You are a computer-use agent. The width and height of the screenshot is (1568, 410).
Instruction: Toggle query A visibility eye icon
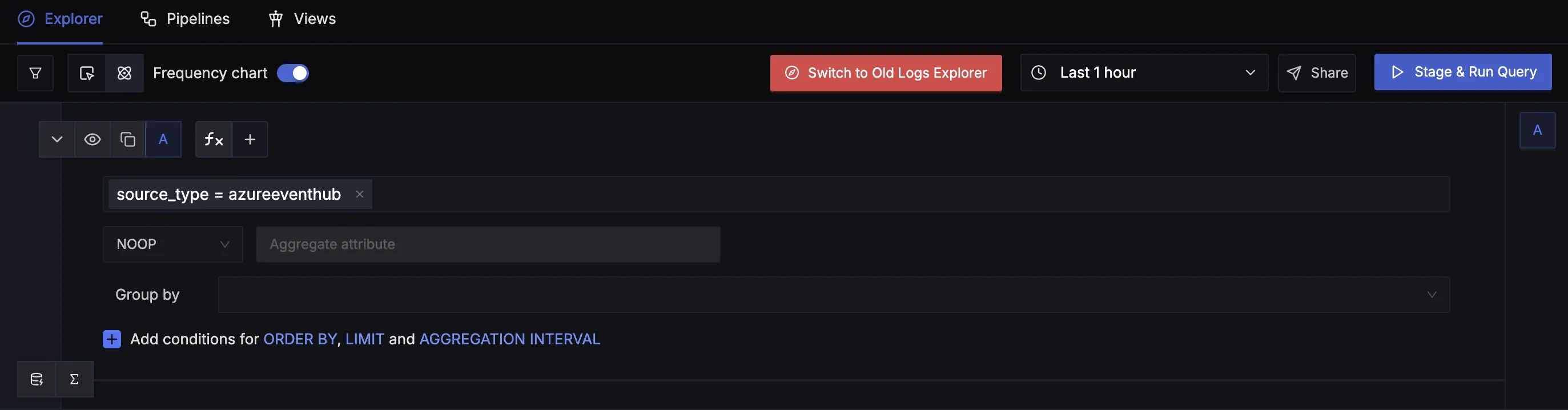pyautogui.click(x=93, y=139)
